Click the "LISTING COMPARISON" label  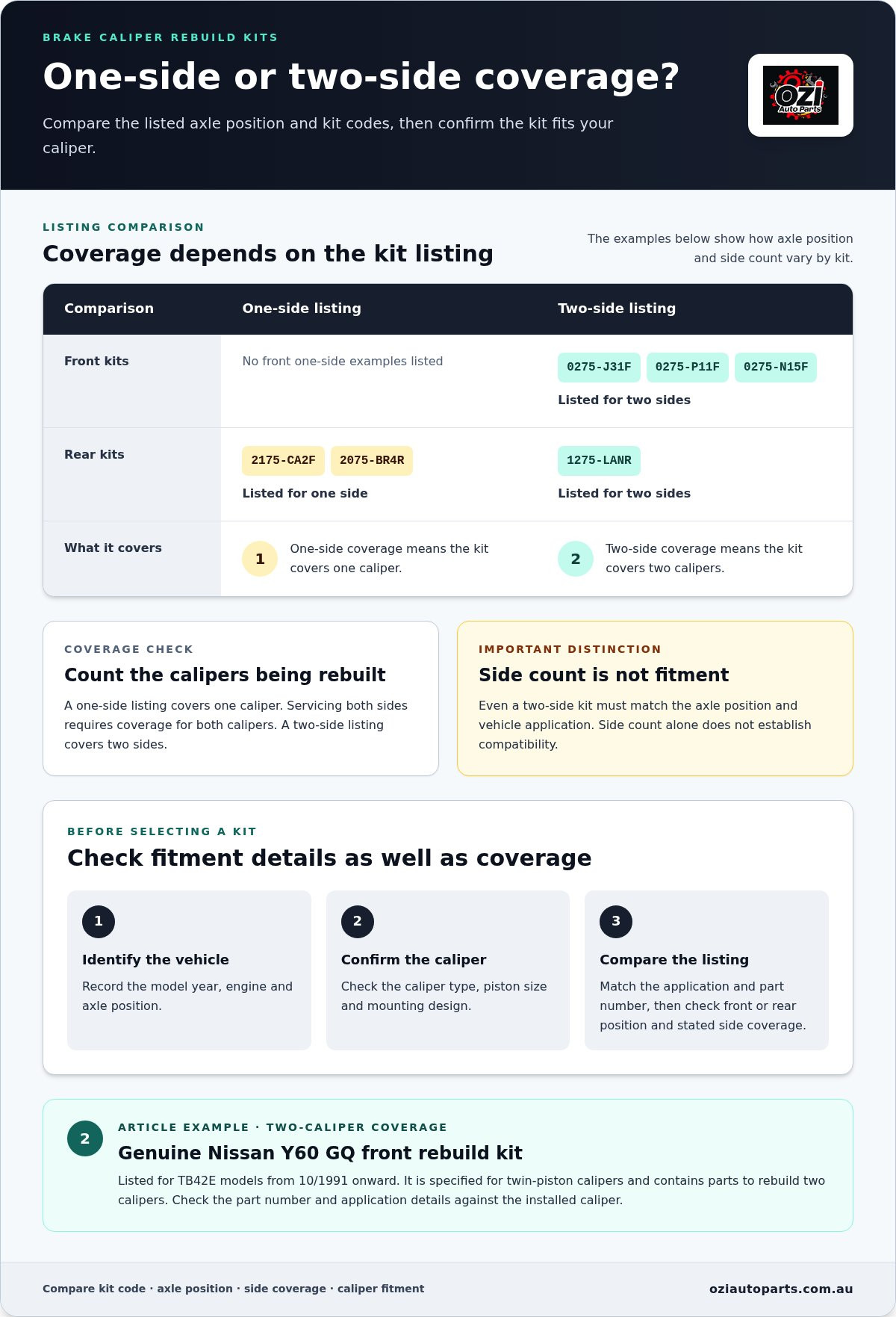point(123,227)
